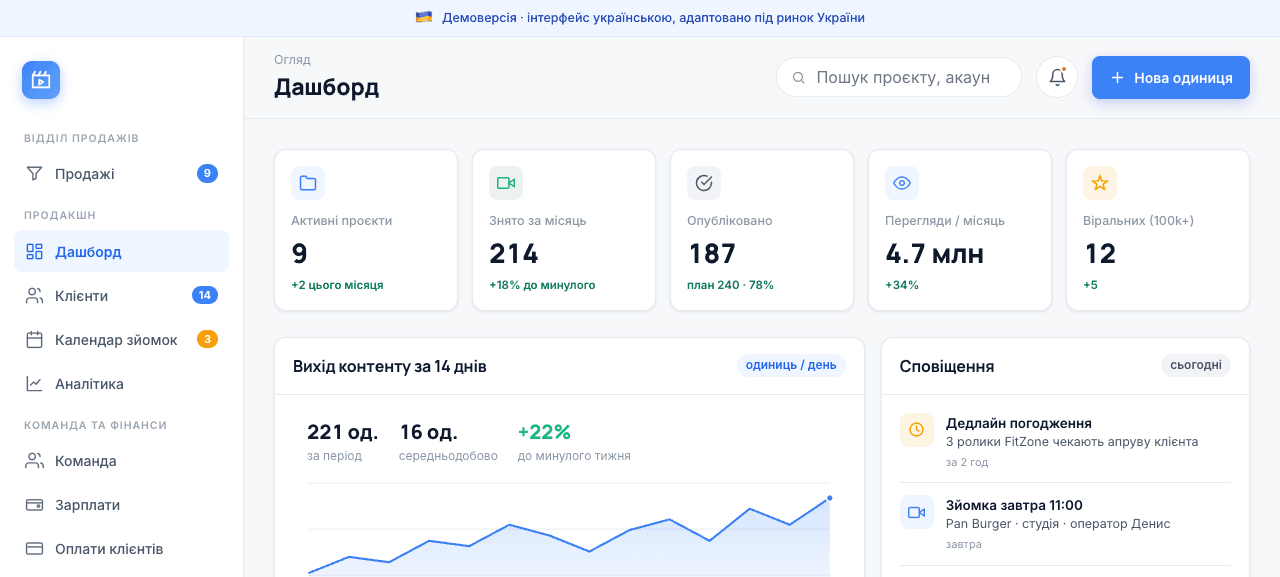The width and height of the screenshot is (1280, 577).
Task: Click the magnifier icon in search field
Action: tap(799, 77)
